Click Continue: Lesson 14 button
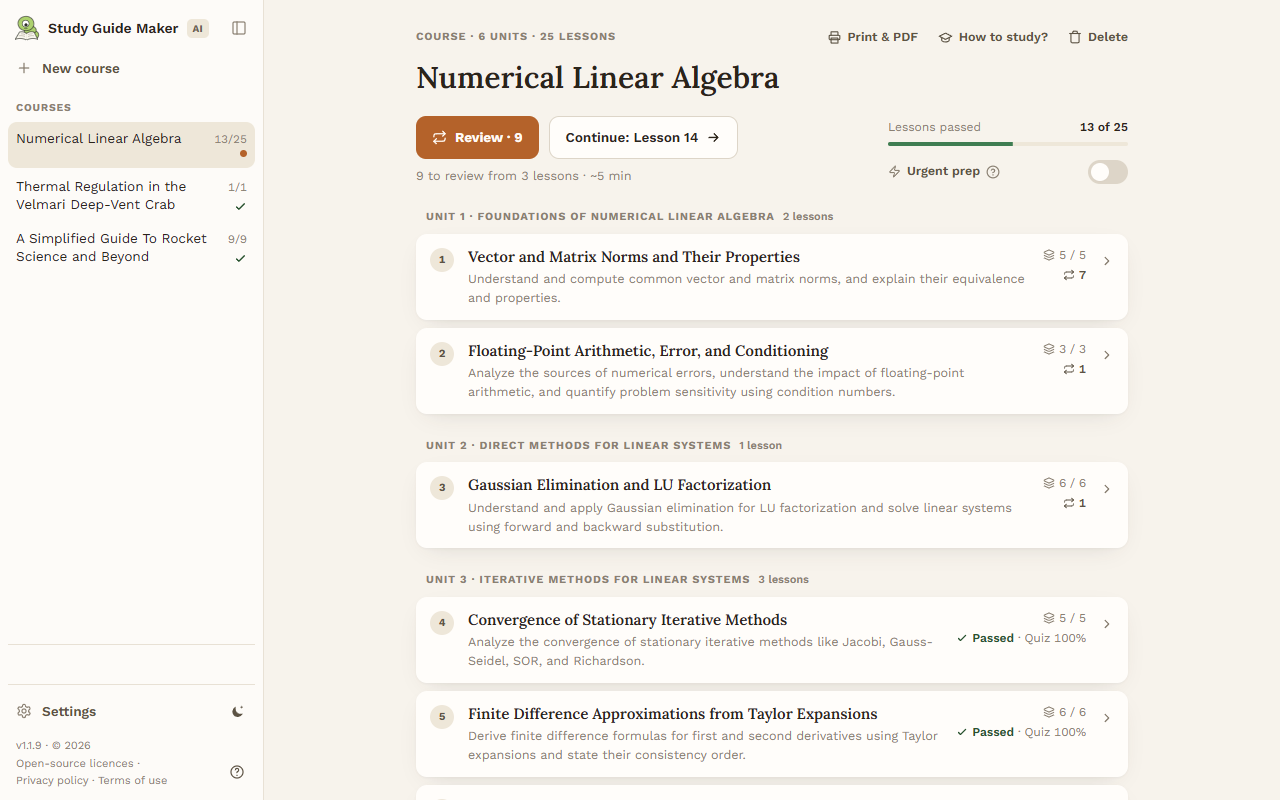 point(643,138)
